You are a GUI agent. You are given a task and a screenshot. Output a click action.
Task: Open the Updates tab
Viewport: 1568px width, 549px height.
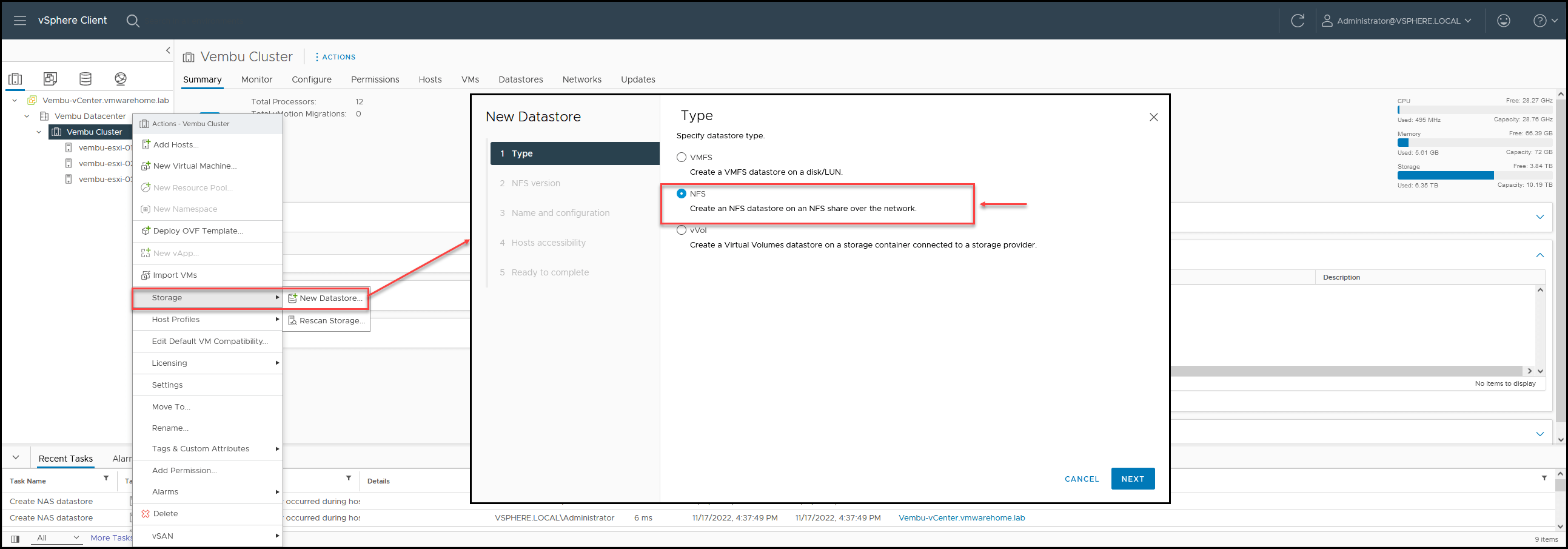pyautogui.click(x=638, y=79)
